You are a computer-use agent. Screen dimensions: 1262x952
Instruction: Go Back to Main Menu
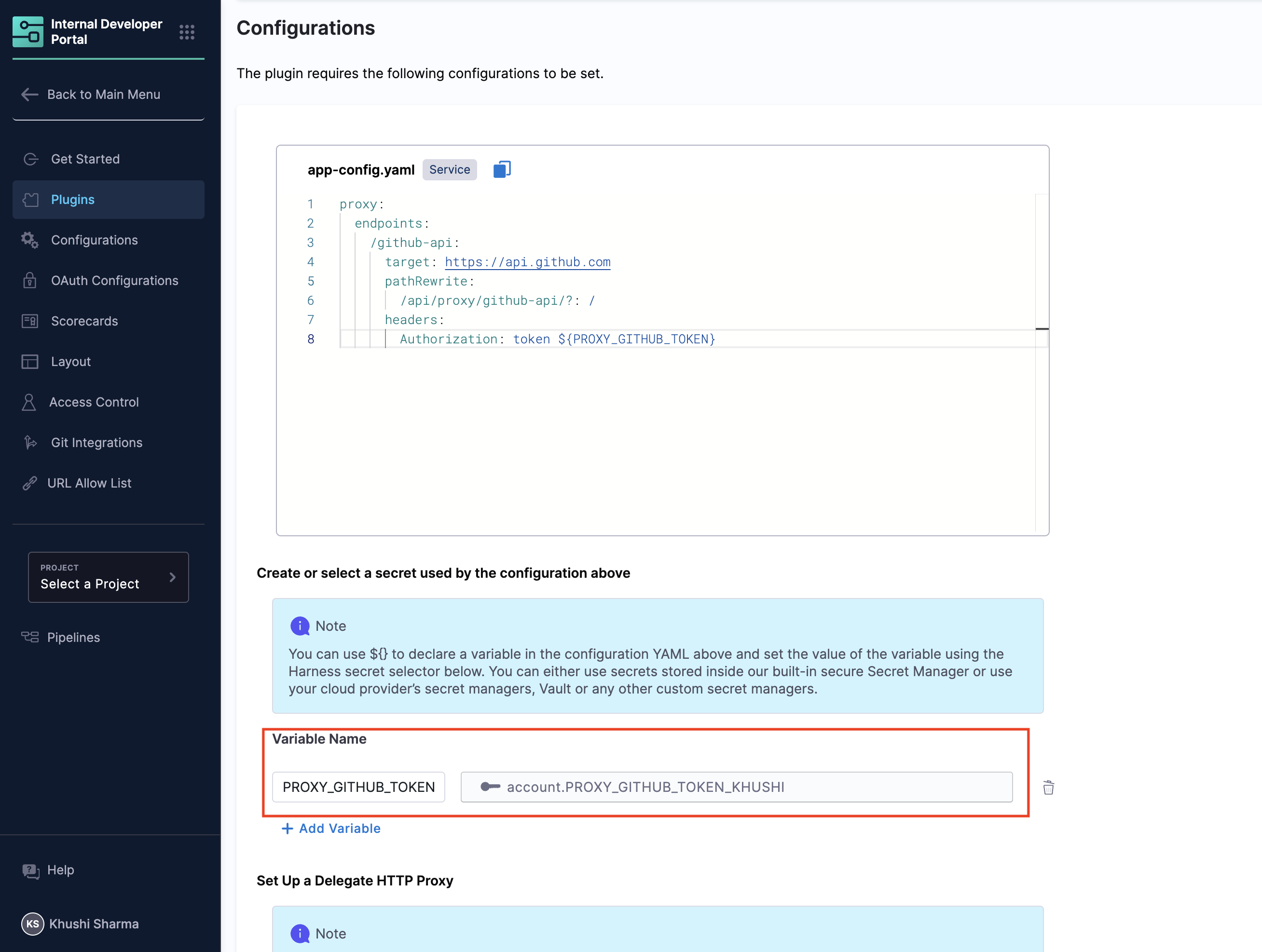[103, 94]
